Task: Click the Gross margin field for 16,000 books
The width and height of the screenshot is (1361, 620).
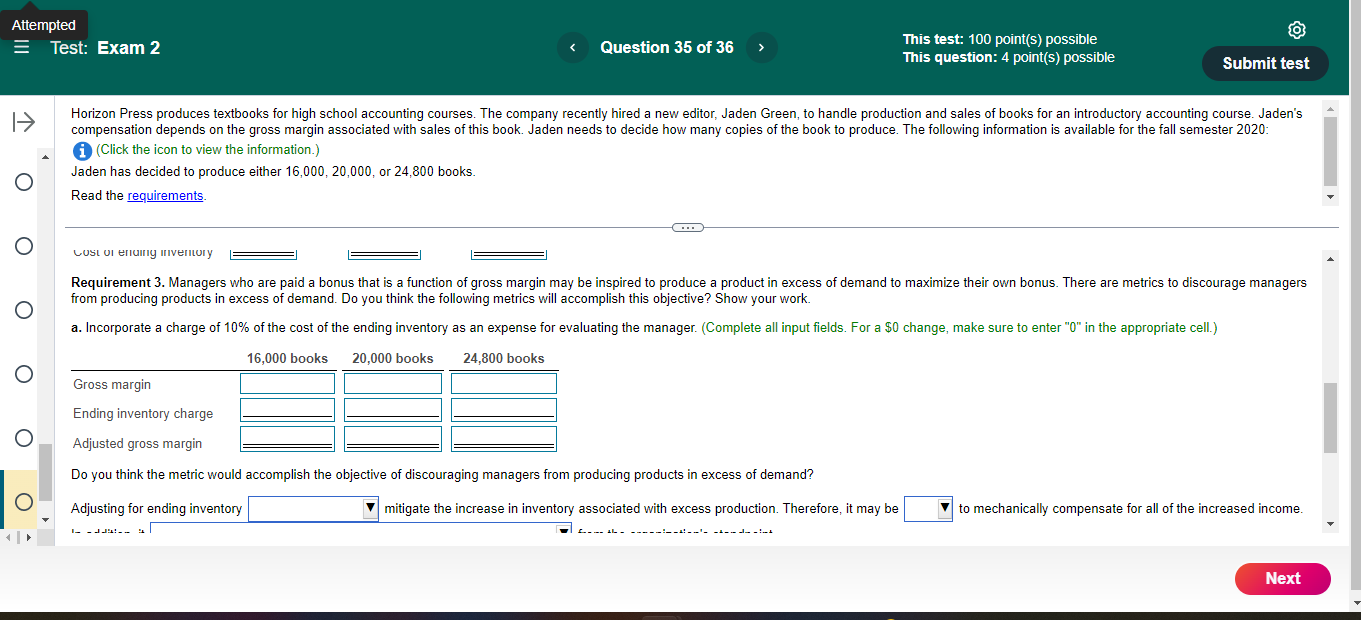Action: point(287,382)
